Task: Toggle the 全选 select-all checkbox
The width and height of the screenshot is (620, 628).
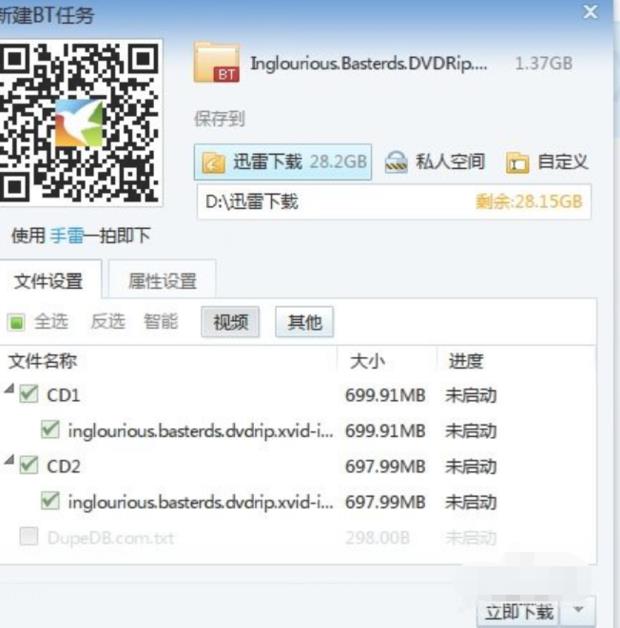Action: 16,322
